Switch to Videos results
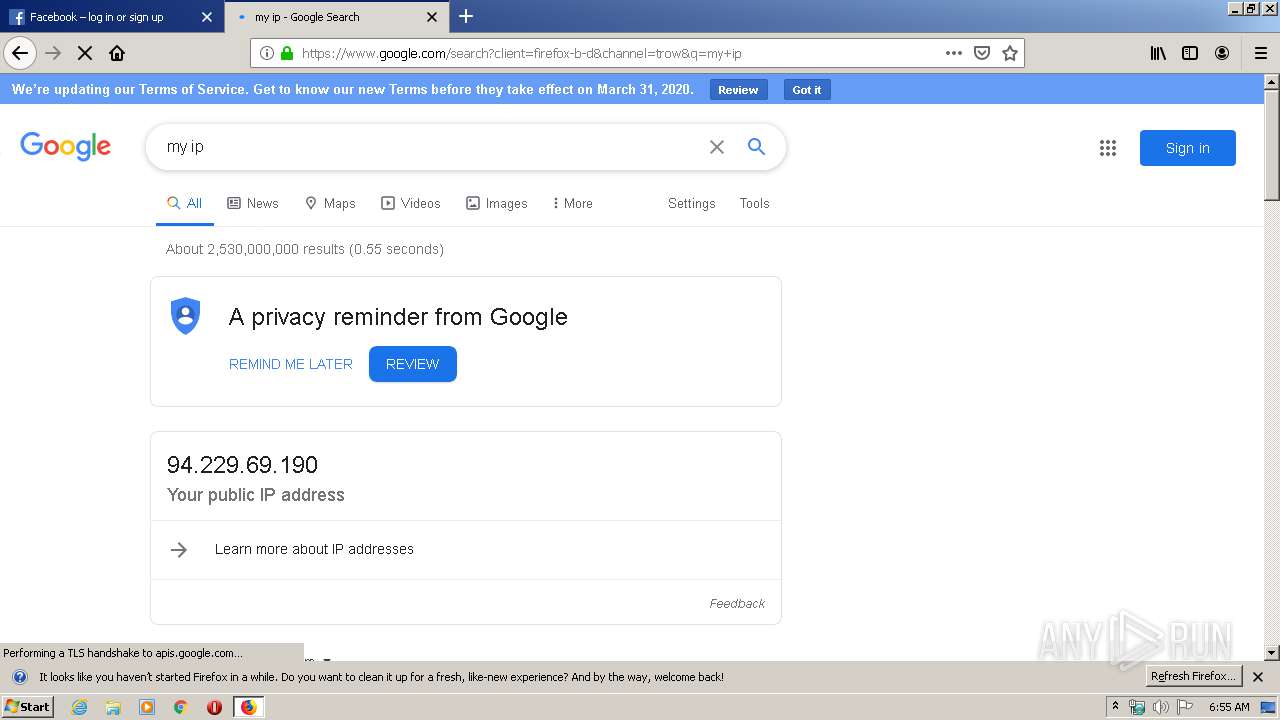1280x720 pixels. [x=411, y=203]
